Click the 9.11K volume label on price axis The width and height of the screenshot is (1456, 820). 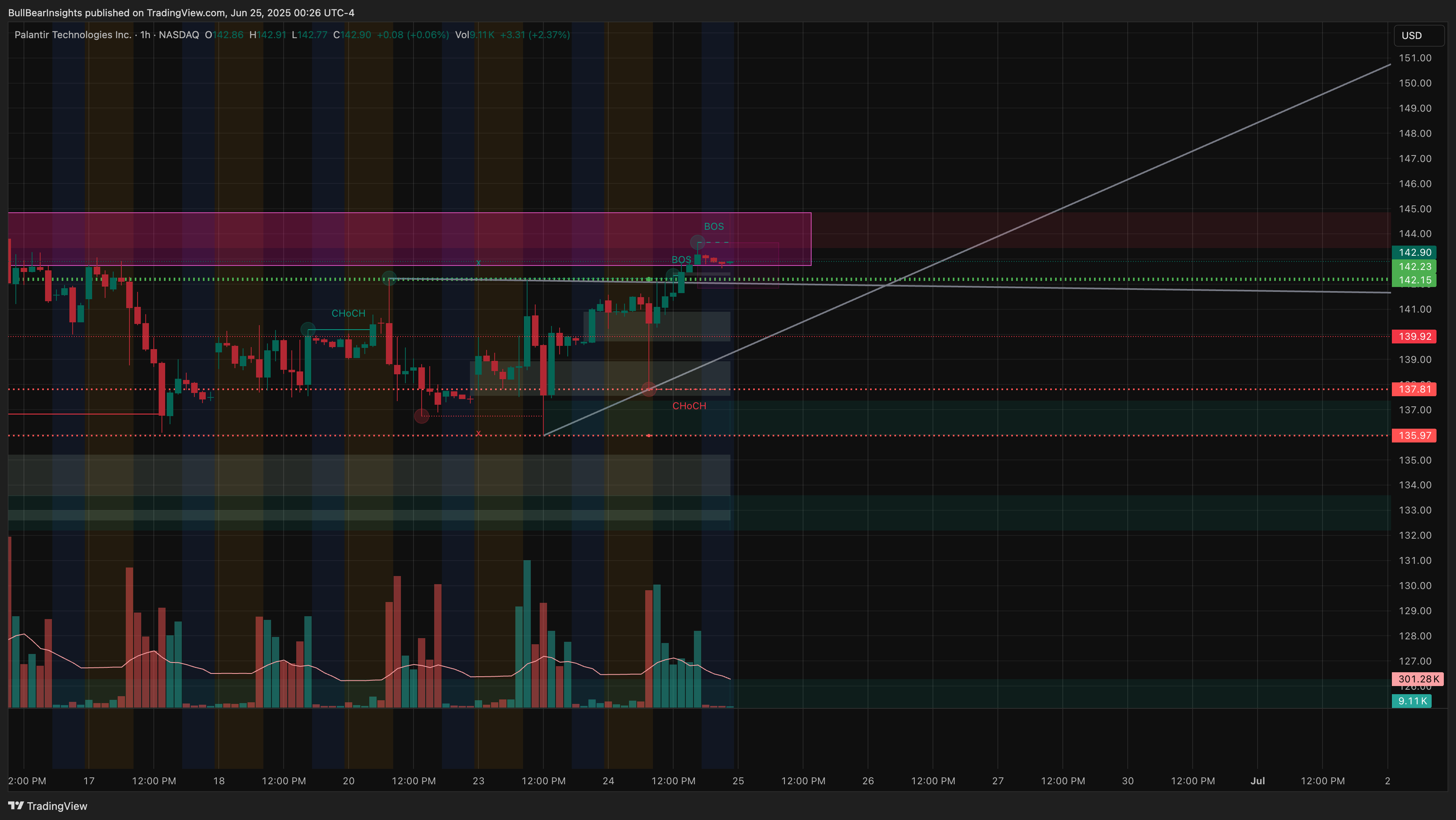coord(1411,701)
